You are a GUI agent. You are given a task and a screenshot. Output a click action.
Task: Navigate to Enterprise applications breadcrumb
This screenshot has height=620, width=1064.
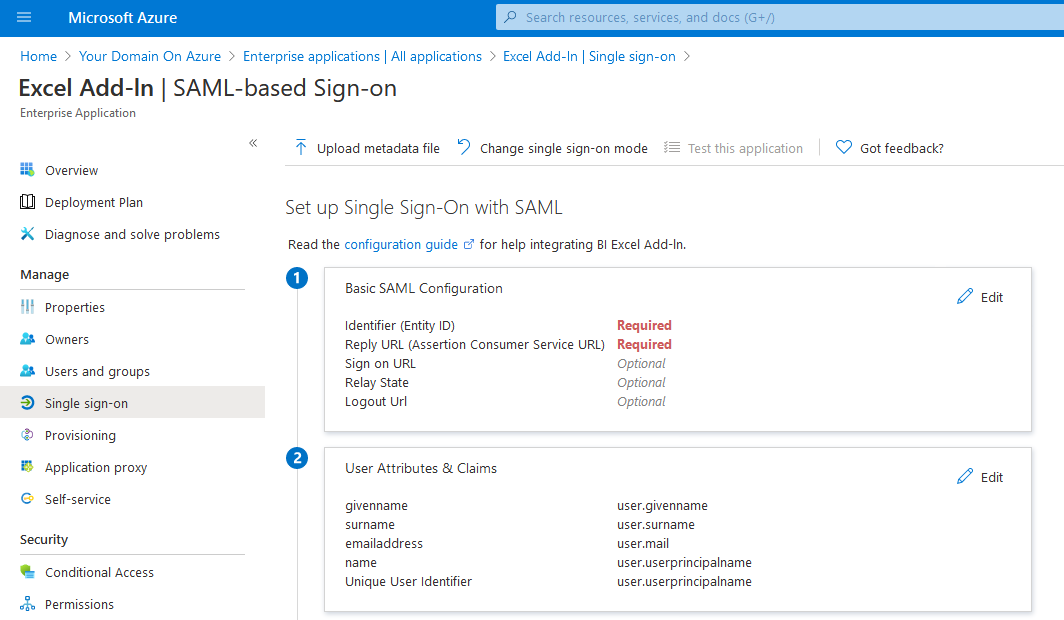point(362,56)
